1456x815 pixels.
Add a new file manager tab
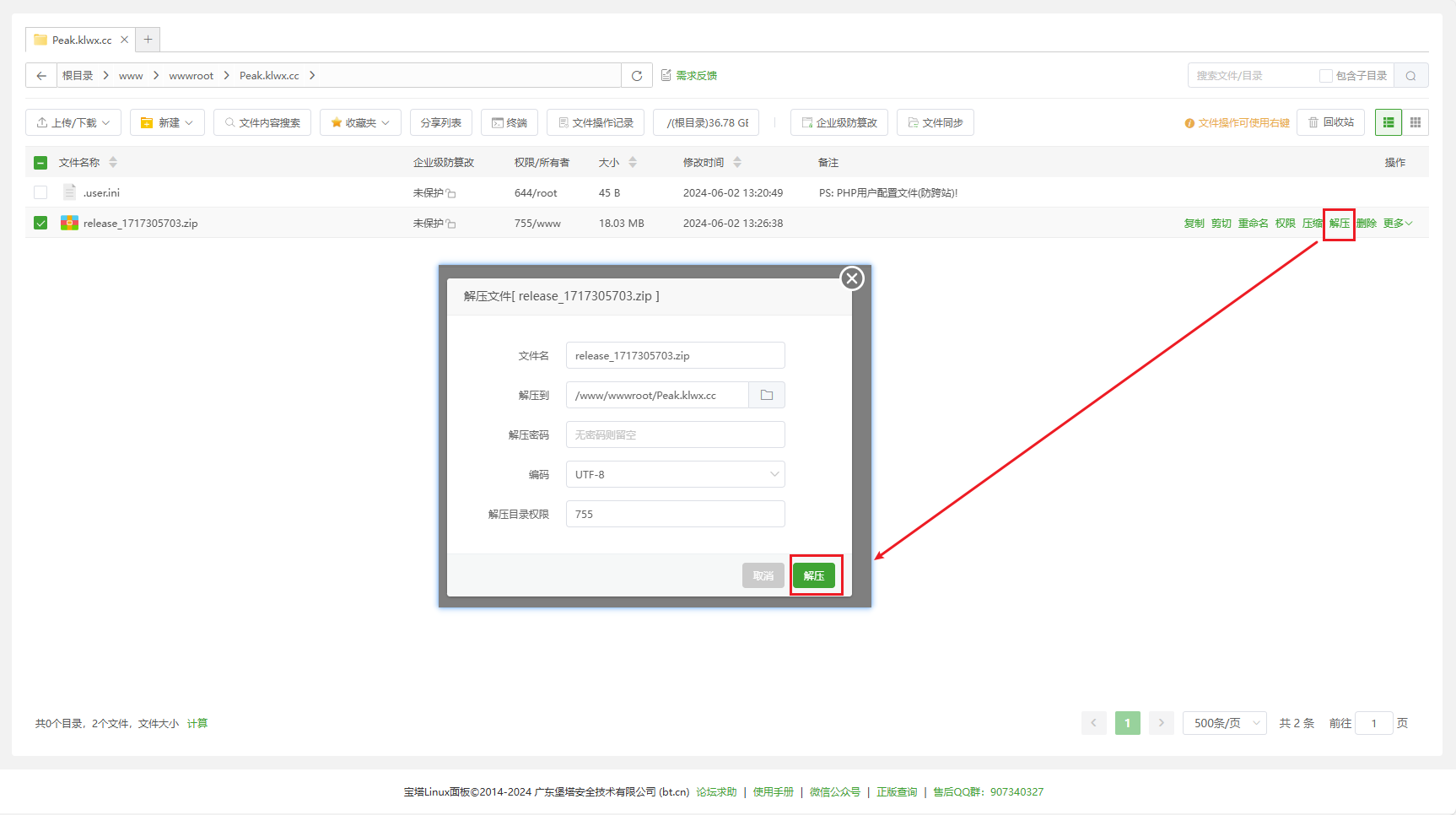click(148, 39)
